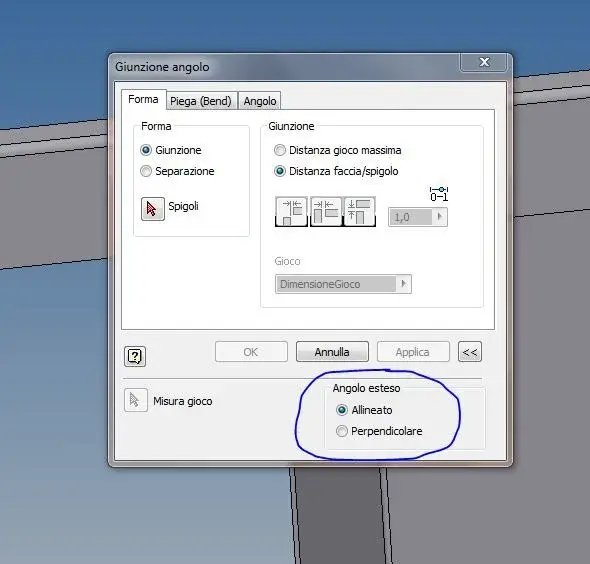Screen dimensions: 590x564
Task: Select Allineato under Angolo esteso
Action: [x=342, y=410]
